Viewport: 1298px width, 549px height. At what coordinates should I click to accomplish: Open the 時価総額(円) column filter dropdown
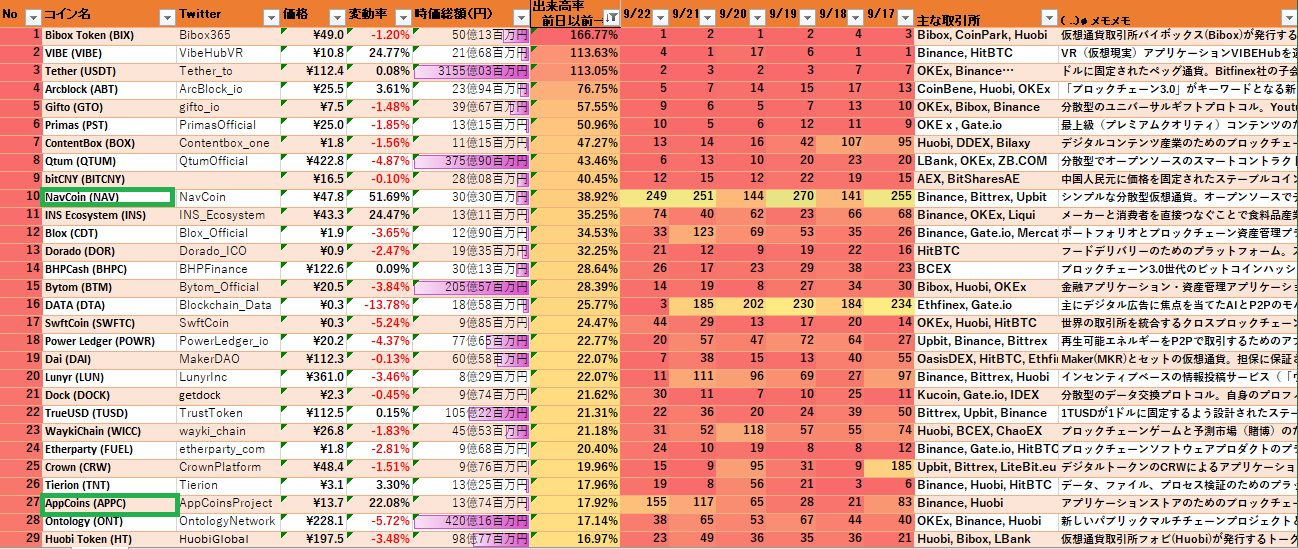click(519, 17)
